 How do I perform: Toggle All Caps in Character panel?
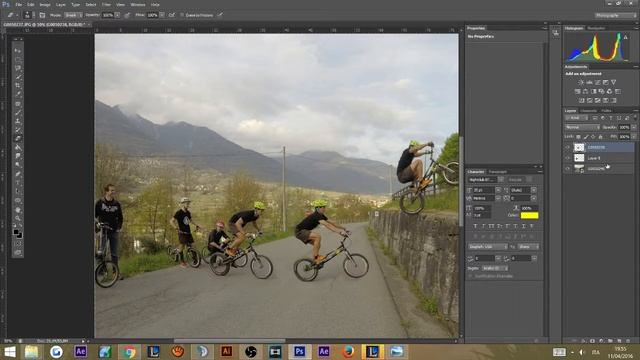click(491, 226)
